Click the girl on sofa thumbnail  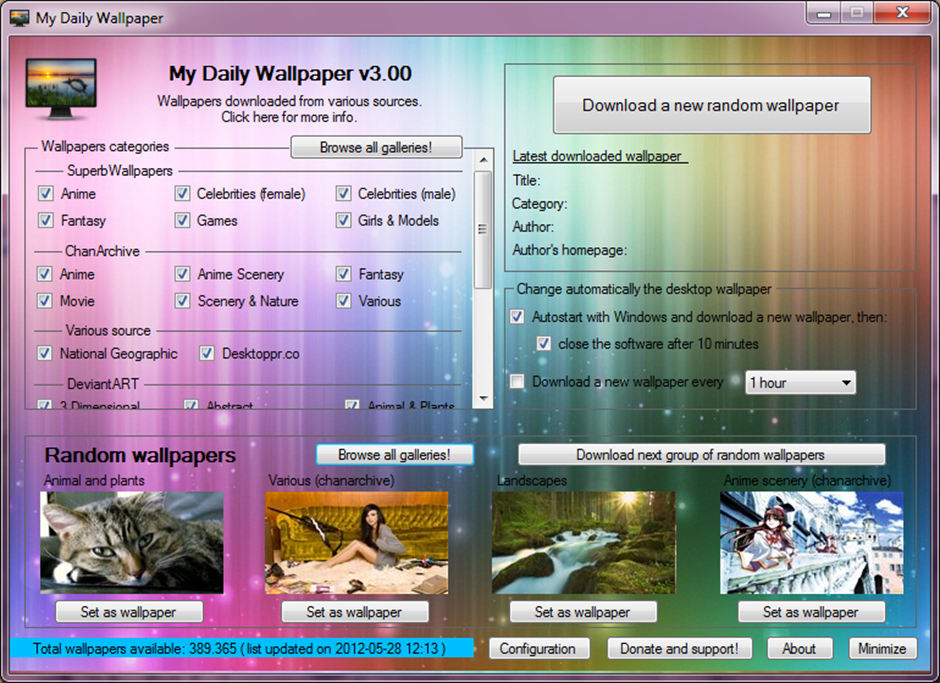click(357, 543)
